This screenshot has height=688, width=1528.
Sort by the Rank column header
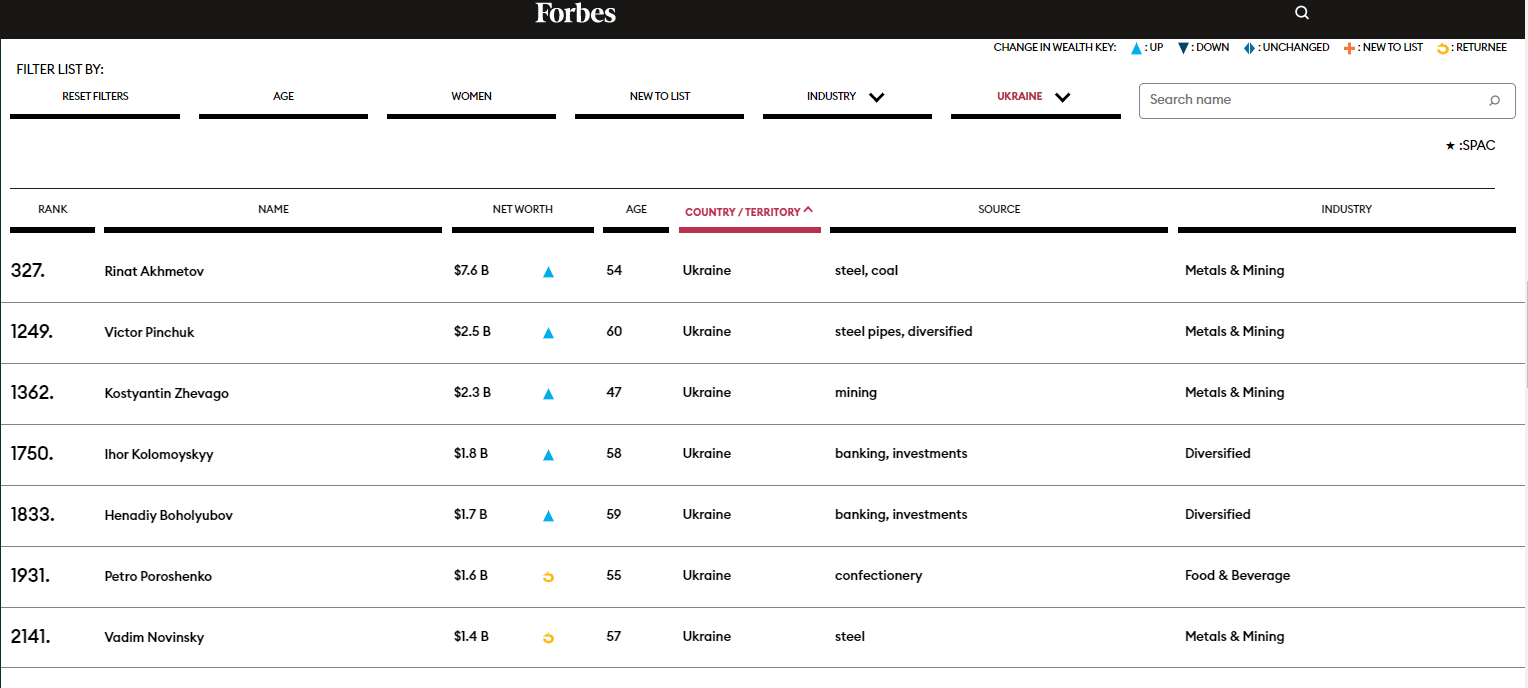coord(53,210)
